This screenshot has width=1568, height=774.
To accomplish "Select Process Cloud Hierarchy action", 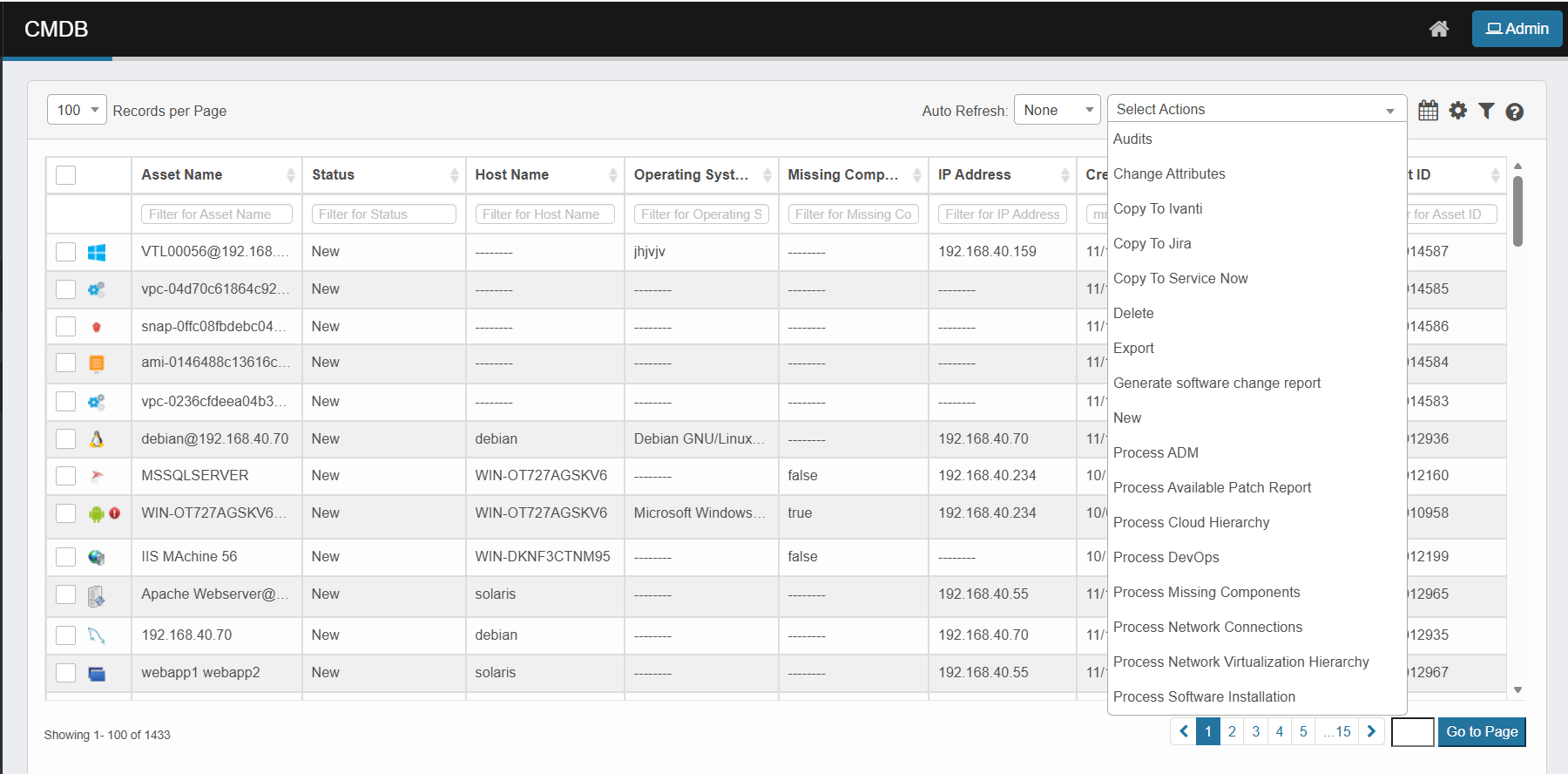I will click(1191, 522).
